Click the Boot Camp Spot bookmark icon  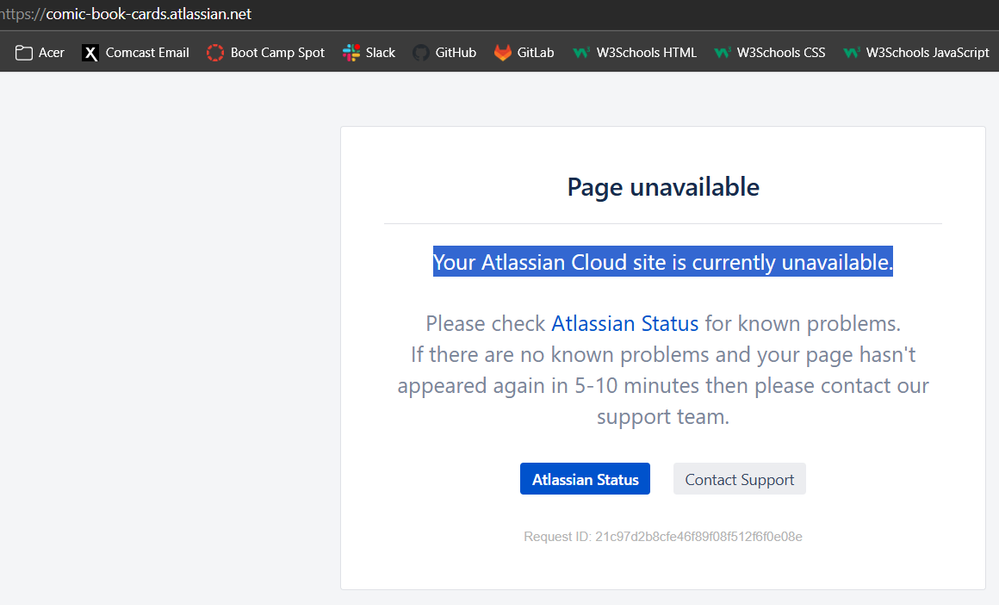[x=215, y=52]
